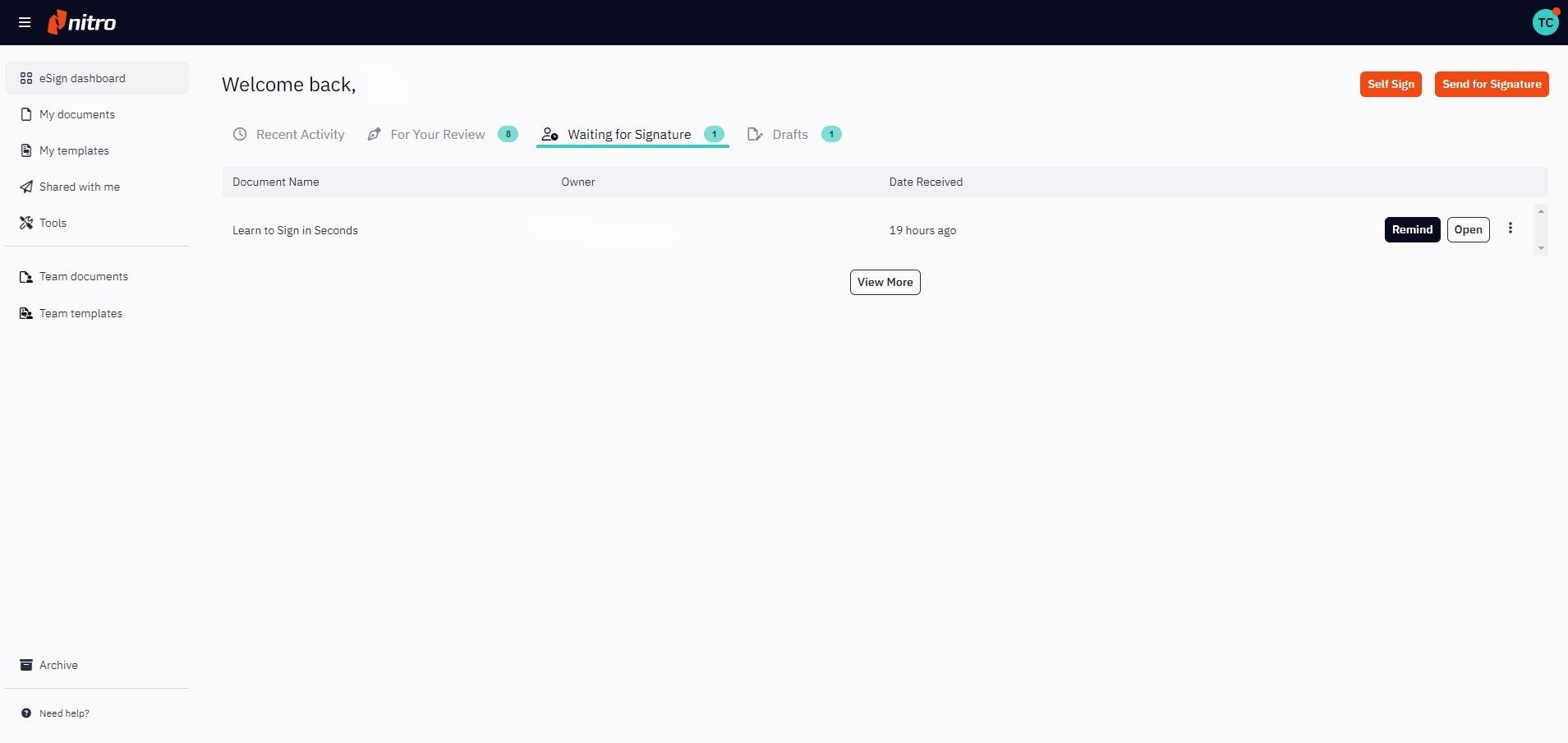Open the Nitro home logo
This screenshot has width=1568, height=743.
click(x=81, y=22)
